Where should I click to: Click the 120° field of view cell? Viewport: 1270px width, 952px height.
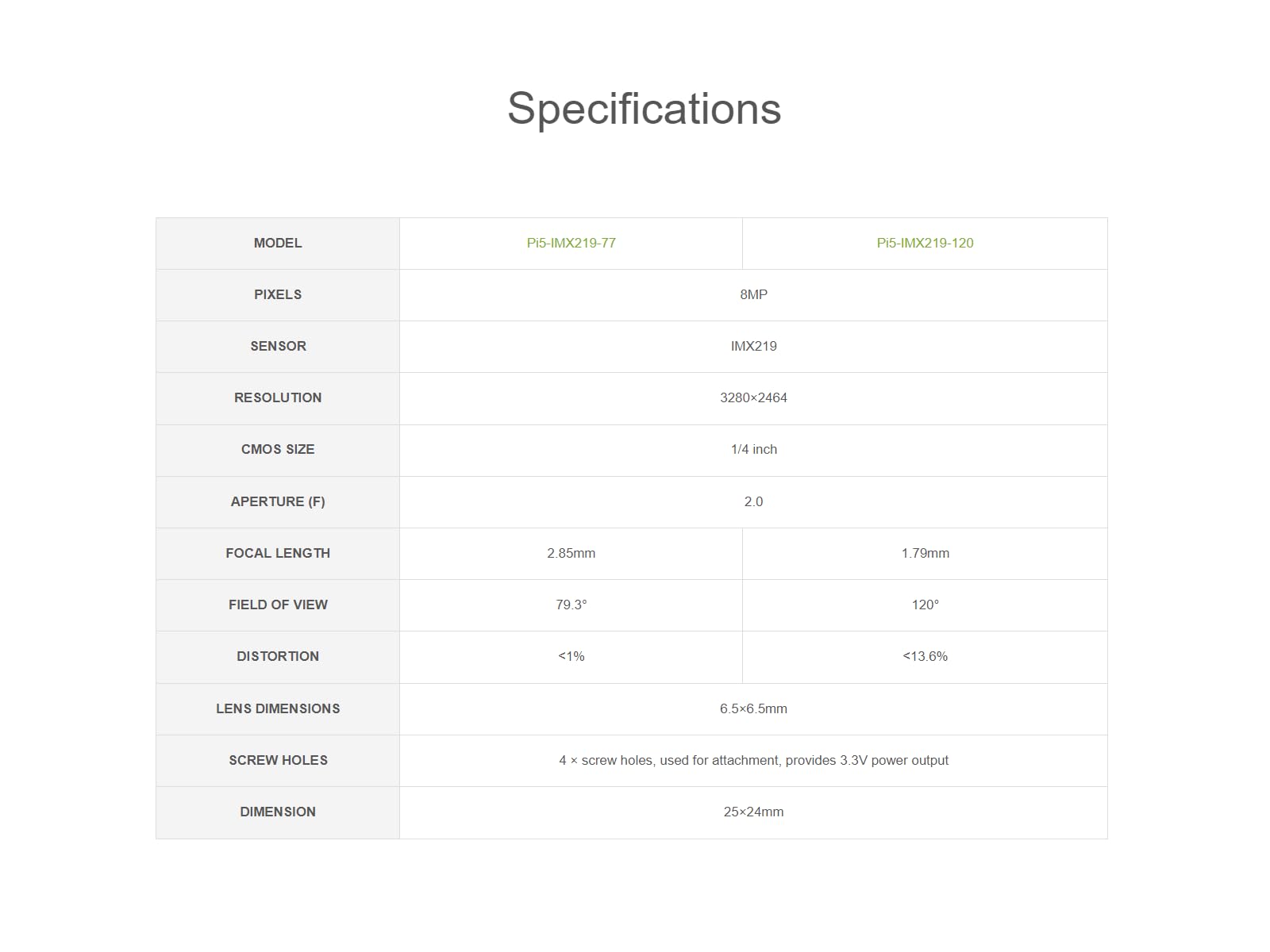click(x=925, y=605)
